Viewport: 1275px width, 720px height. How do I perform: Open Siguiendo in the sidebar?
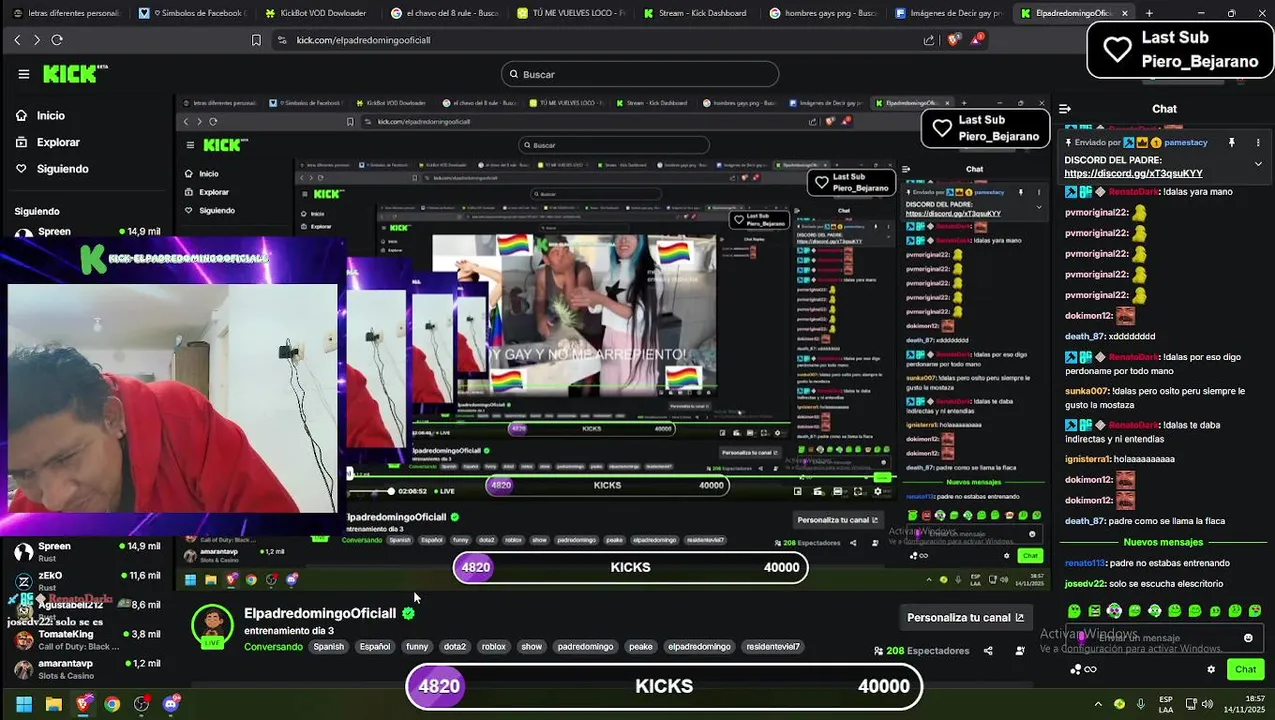(x=52, y=169)
